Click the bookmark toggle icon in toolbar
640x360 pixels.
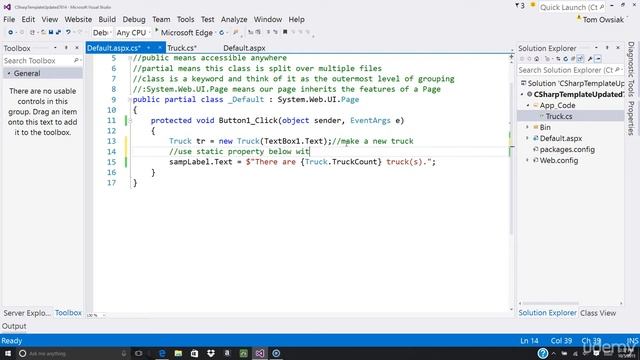(x=285, y=32)
